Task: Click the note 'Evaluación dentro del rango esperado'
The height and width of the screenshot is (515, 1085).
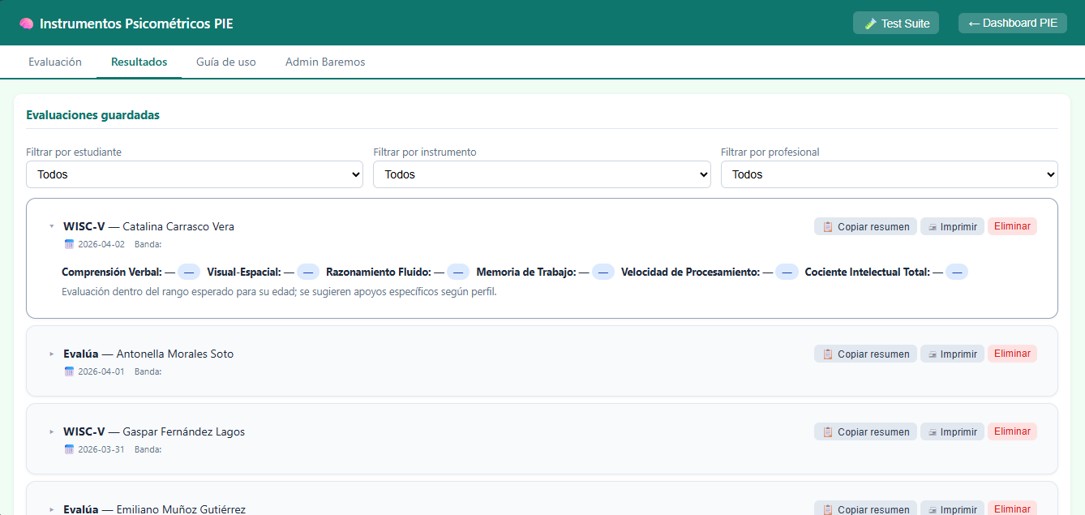Action: pos(279,292)
